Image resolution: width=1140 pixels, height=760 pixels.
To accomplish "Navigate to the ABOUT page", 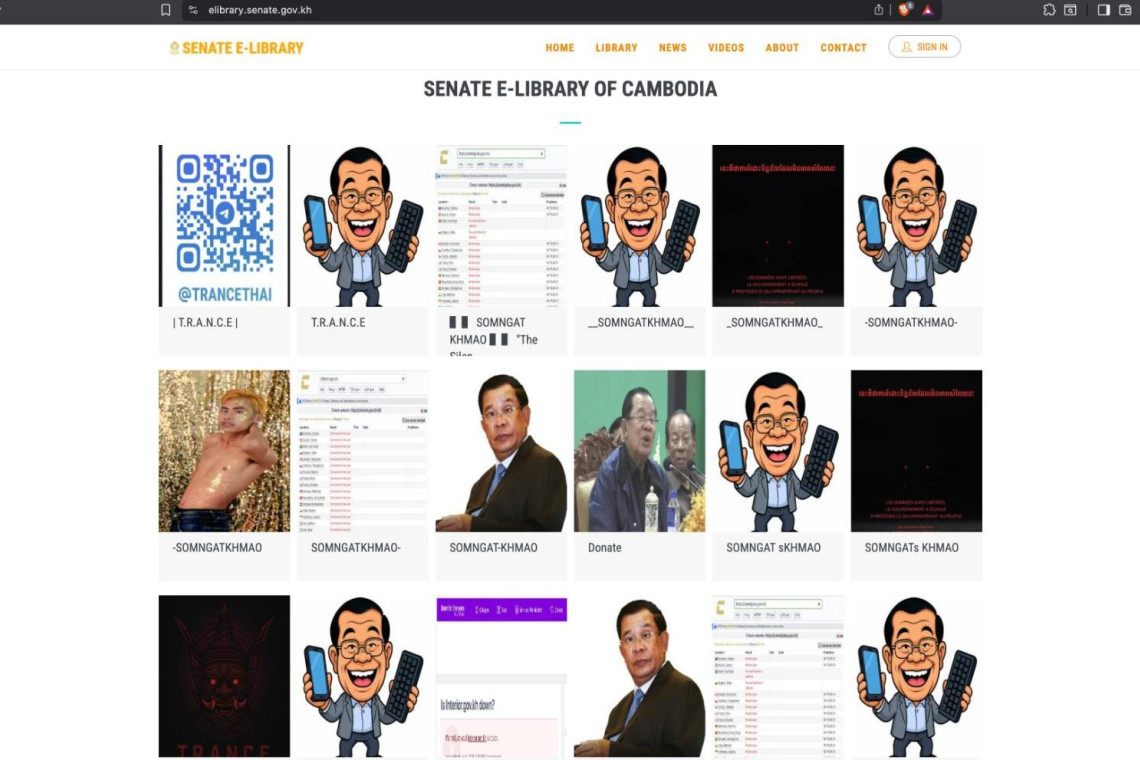I will tap(782, 48).
